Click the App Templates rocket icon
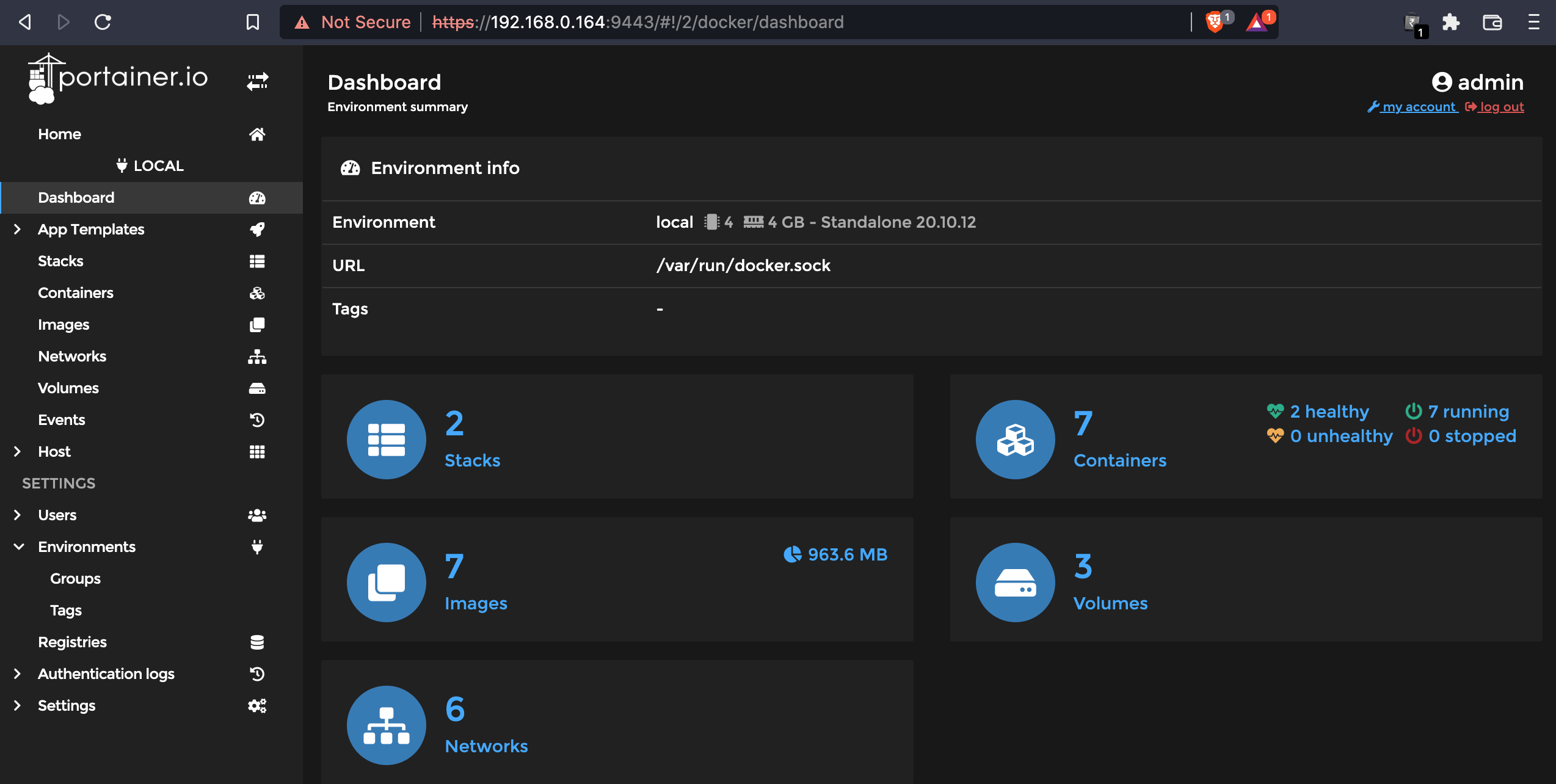The image size is (1556, 784). (258, 229)
